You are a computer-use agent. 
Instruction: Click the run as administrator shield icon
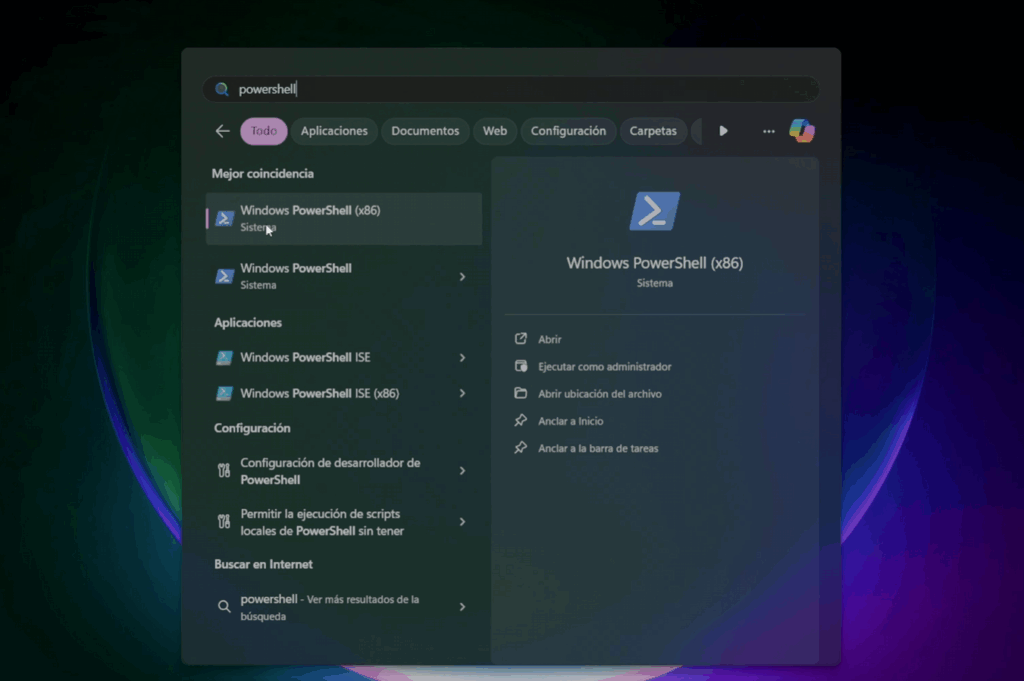(x=520, y=366)
